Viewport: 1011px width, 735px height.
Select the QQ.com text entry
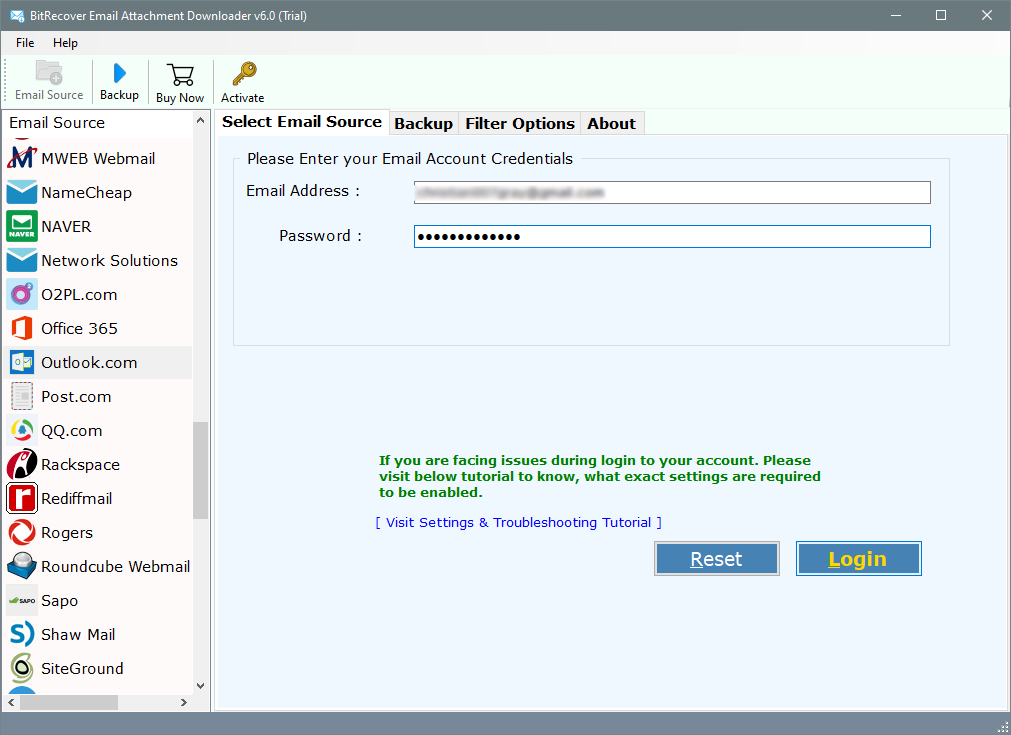click(72, 431)
